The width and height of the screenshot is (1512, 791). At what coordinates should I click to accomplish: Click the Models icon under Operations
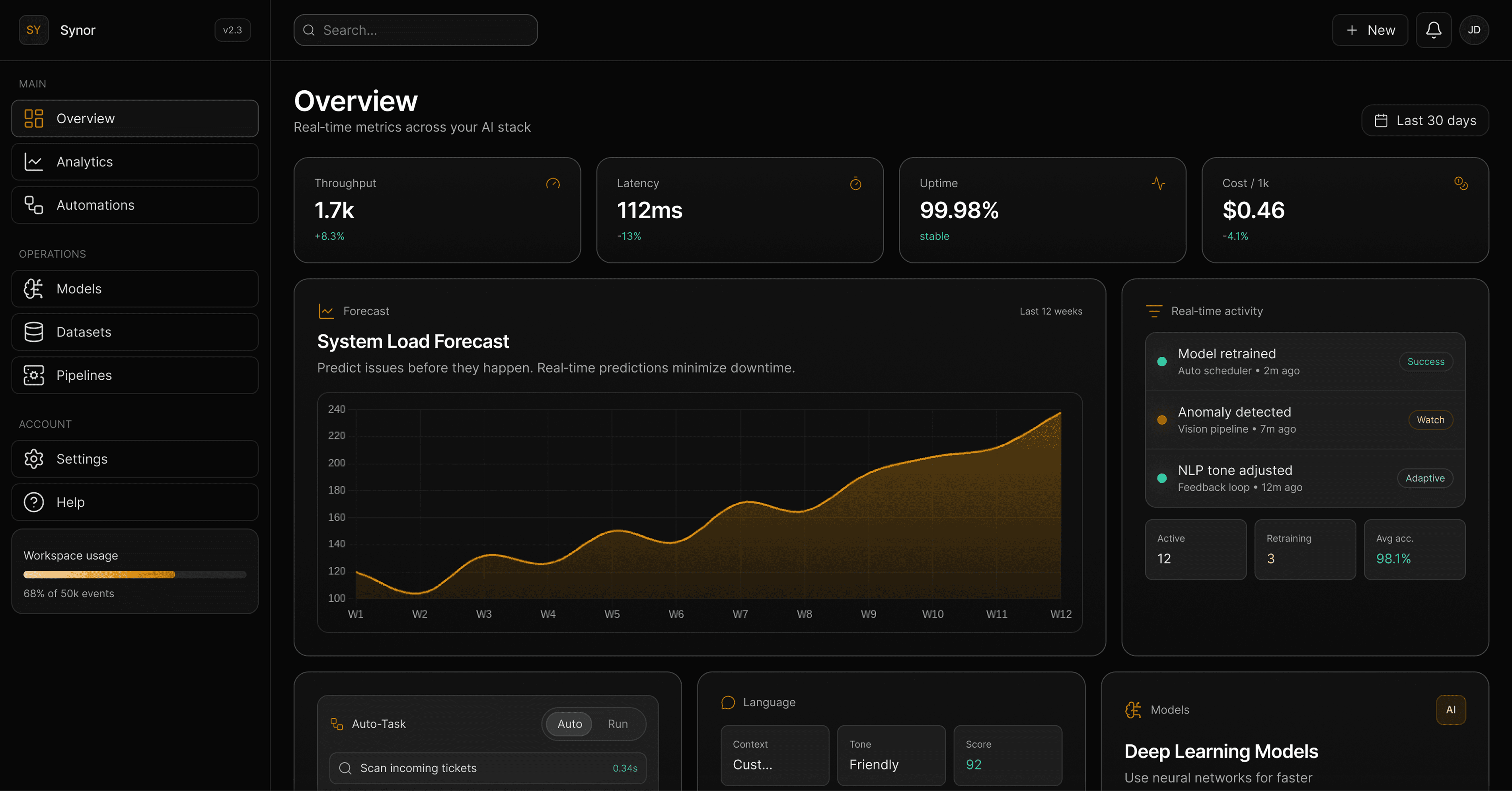click(x=33, y=288)
